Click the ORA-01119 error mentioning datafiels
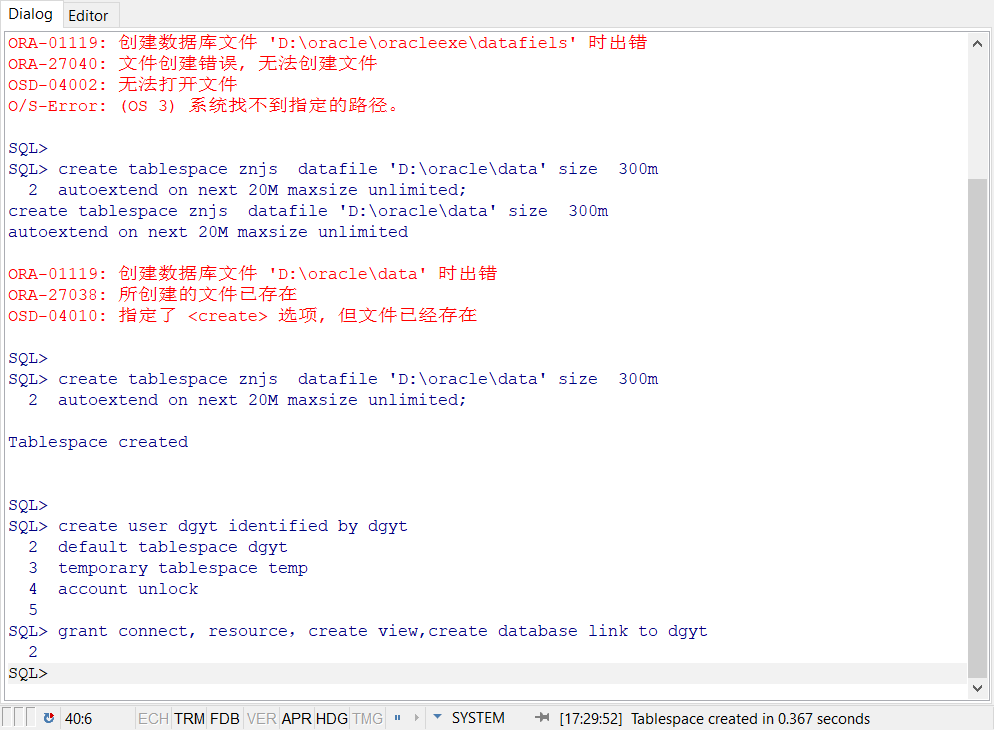 tap(327, 42)
